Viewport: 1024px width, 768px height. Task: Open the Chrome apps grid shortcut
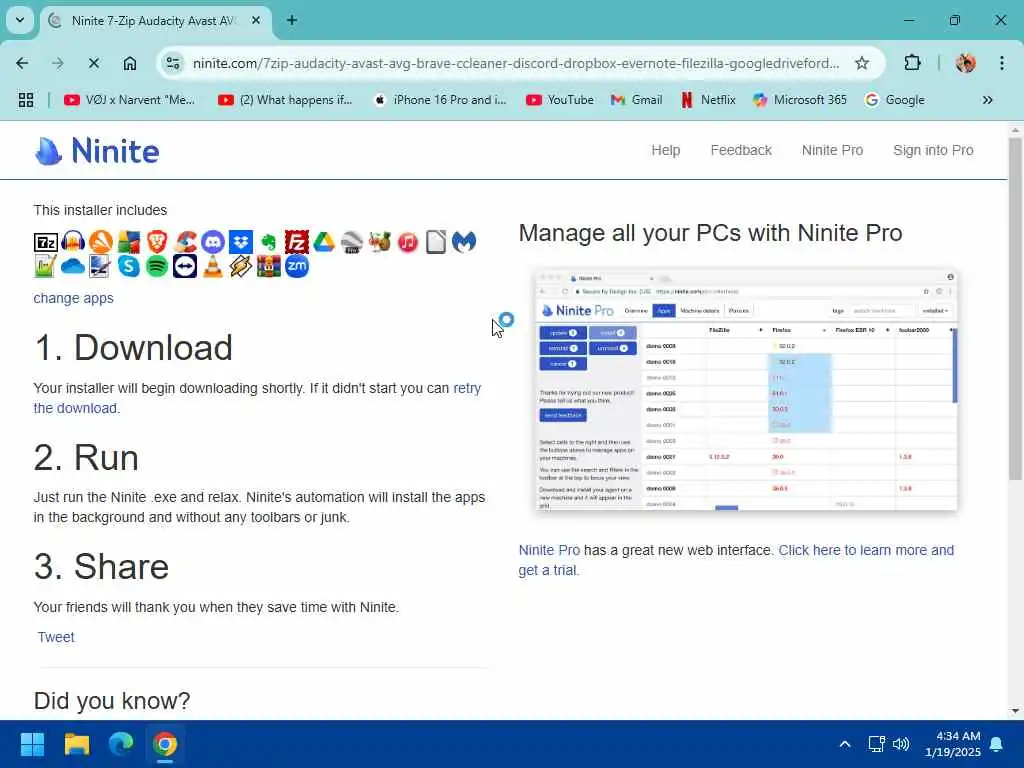[x=26, y=100]
